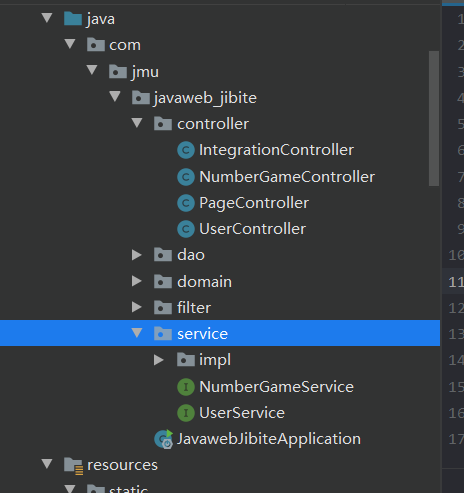
Task: Click the project tree vertical scrollbar
Action: click(434, 118)
